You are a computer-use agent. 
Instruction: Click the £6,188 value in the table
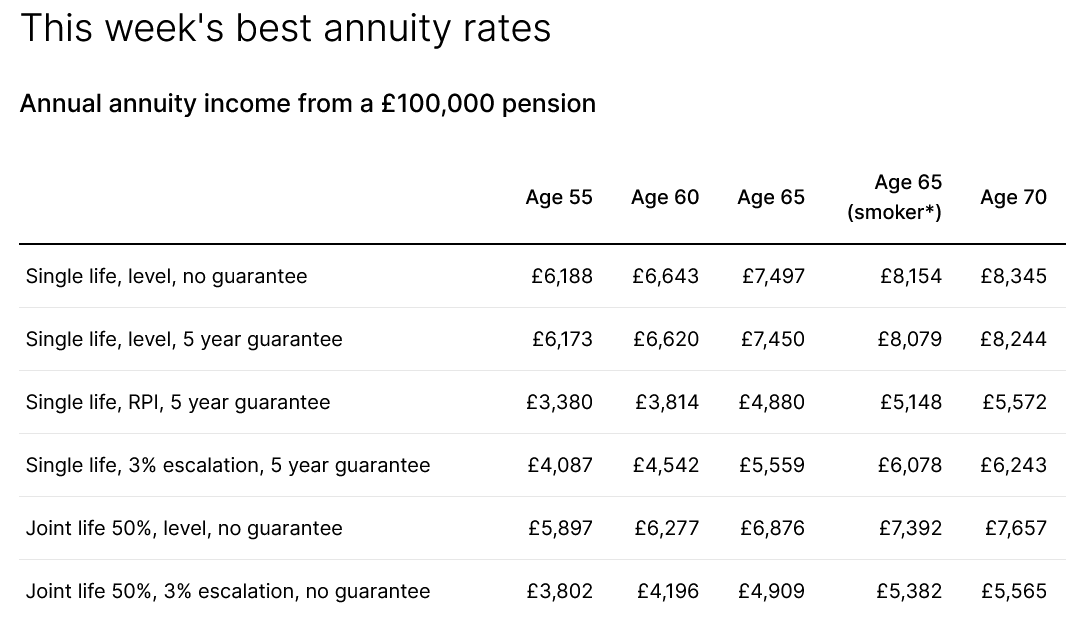coord(562,276)
